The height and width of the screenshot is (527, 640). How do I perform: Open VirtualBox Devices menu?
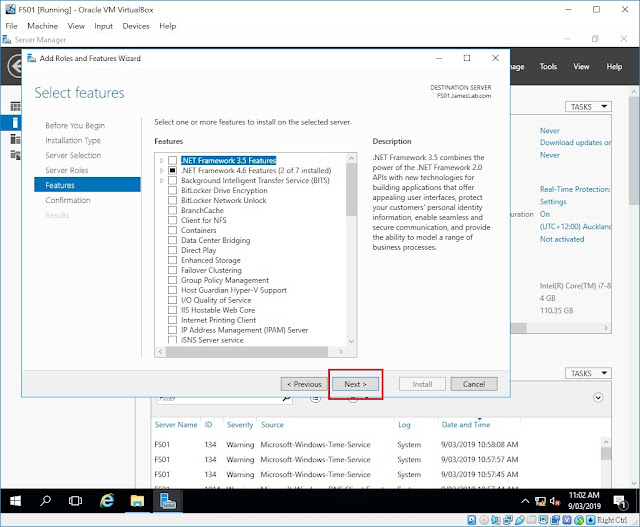coord(136,26)
